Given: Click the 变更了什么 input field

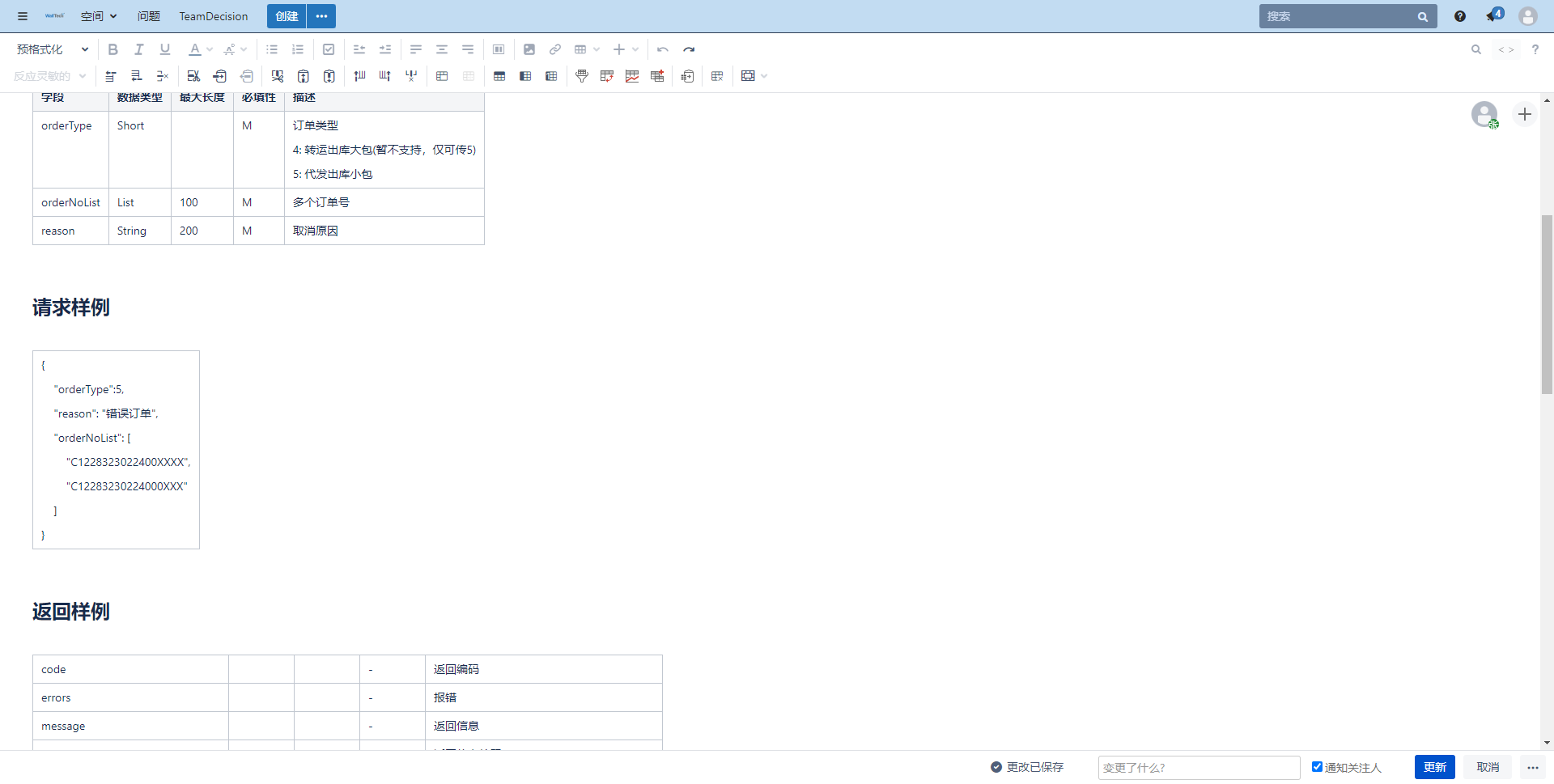Looking at the screenshot, I should 1199,767.
